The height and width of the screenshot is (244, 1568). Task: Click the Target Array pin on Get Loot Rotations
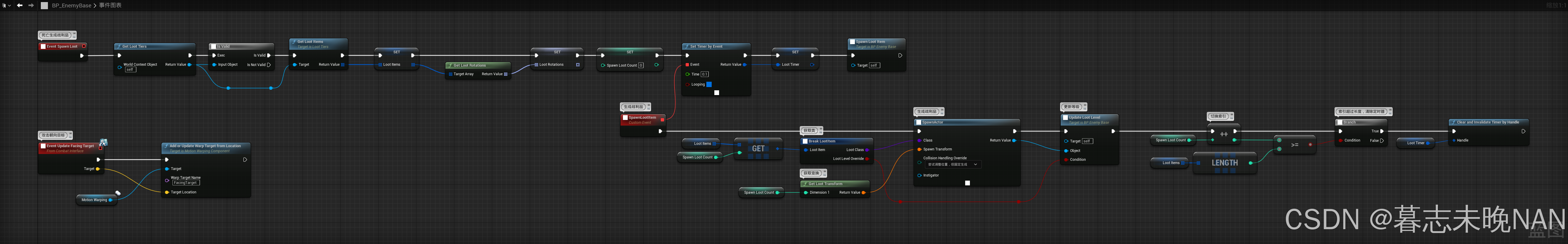pos(451,74)
